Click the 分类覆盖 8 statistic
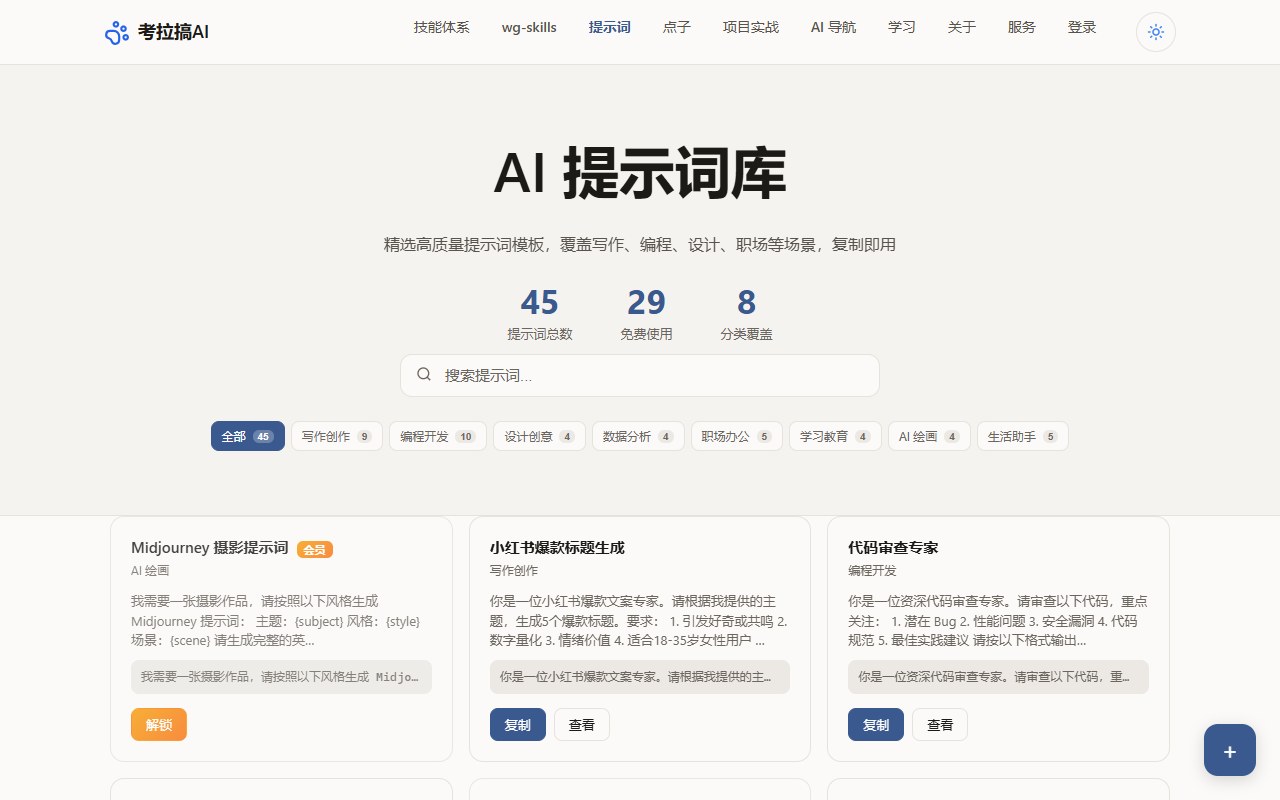 pos(747,314)
